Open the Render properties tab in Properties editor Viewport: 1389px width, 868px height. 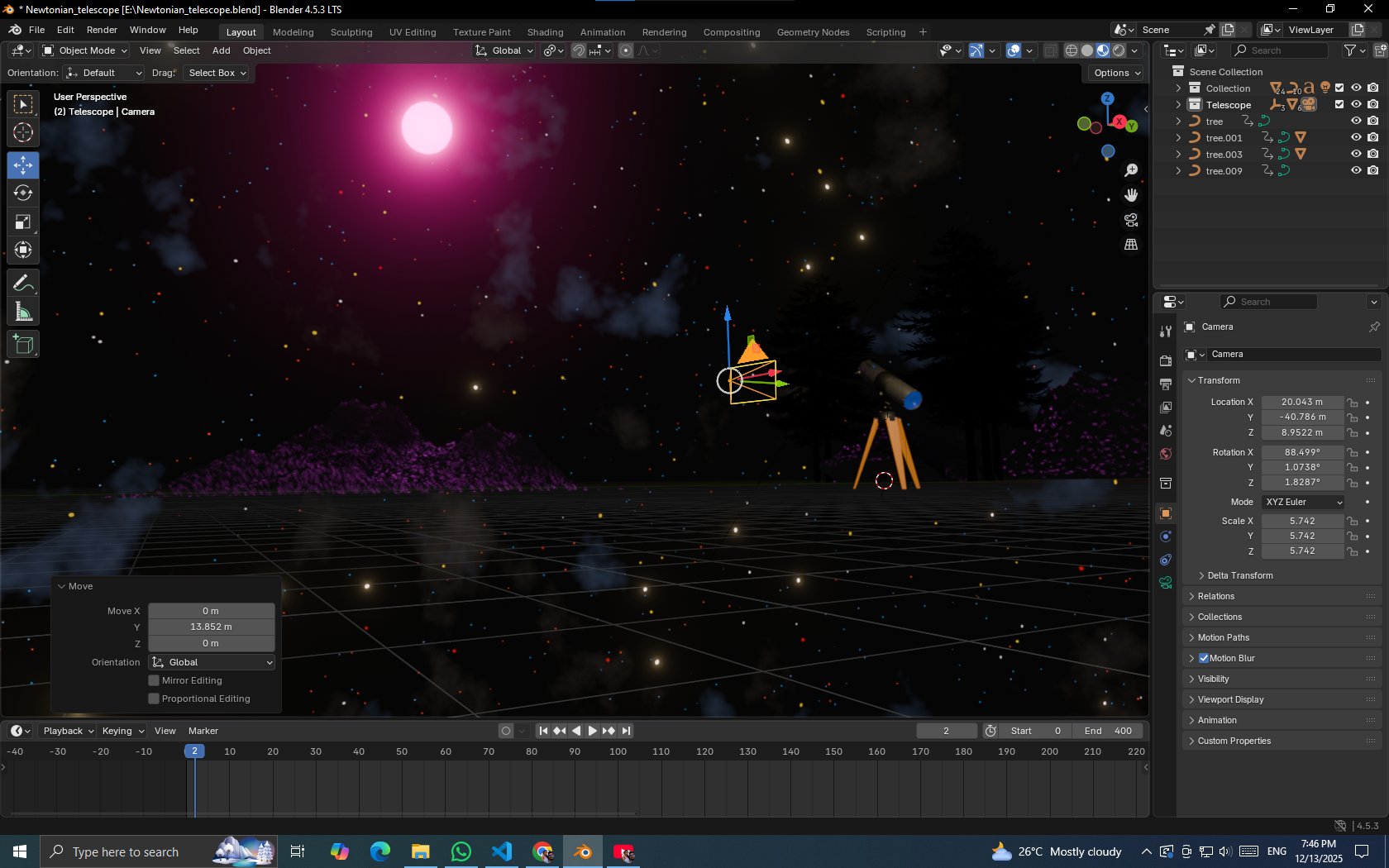pyautogui.click(x=1165, y=360)
